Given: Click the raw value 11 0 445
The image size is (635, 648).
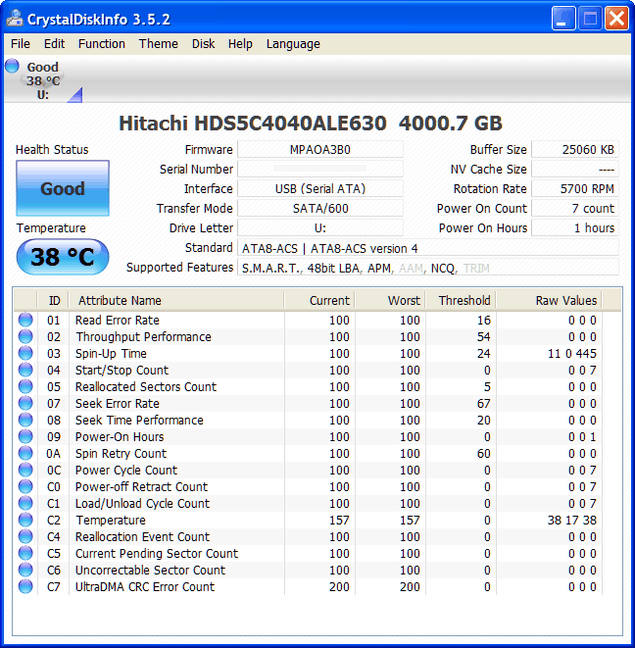Looking at the screenshot, I should (572, 353).
